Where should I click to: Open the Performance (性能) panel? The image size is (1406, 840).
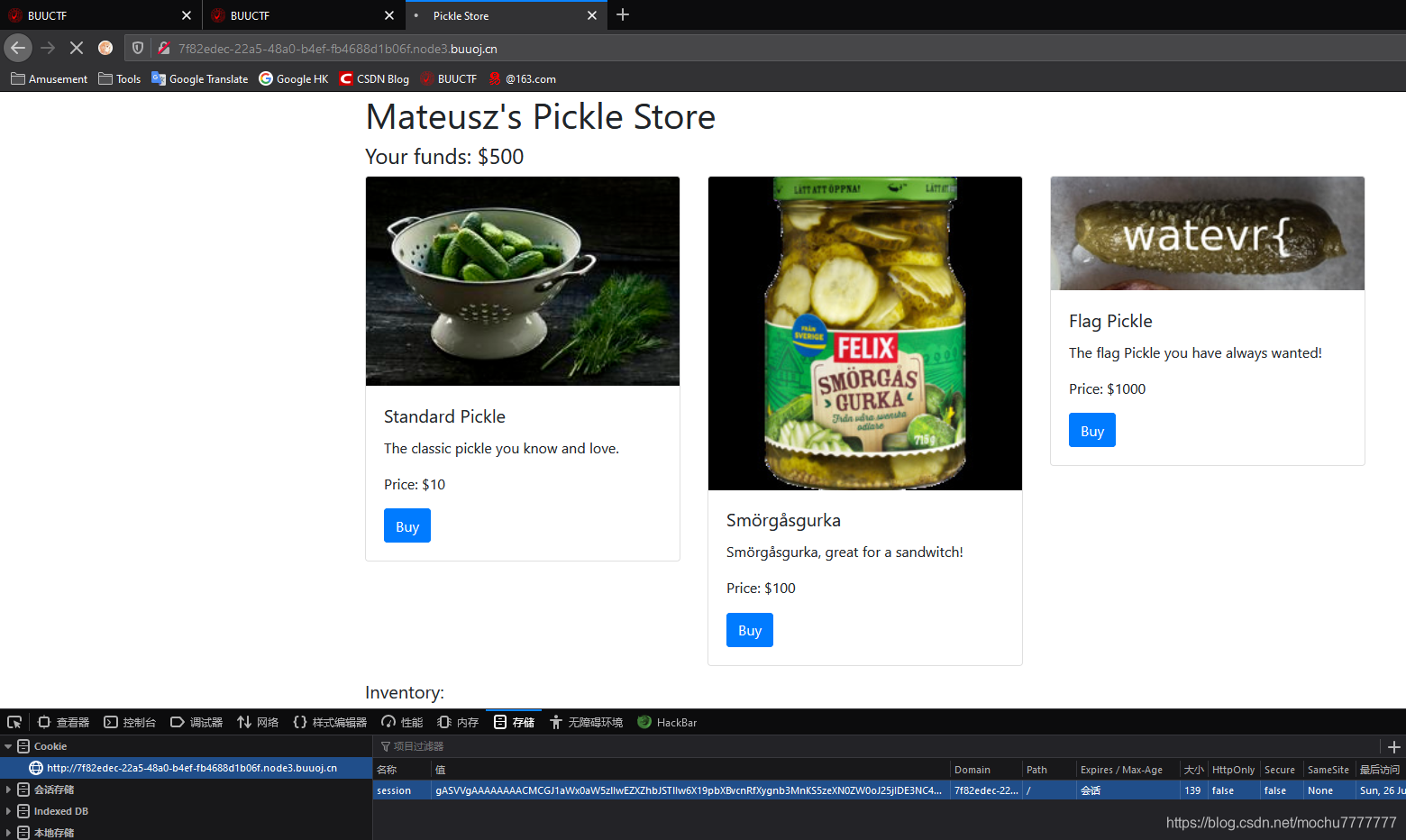(x=401, y=721)
